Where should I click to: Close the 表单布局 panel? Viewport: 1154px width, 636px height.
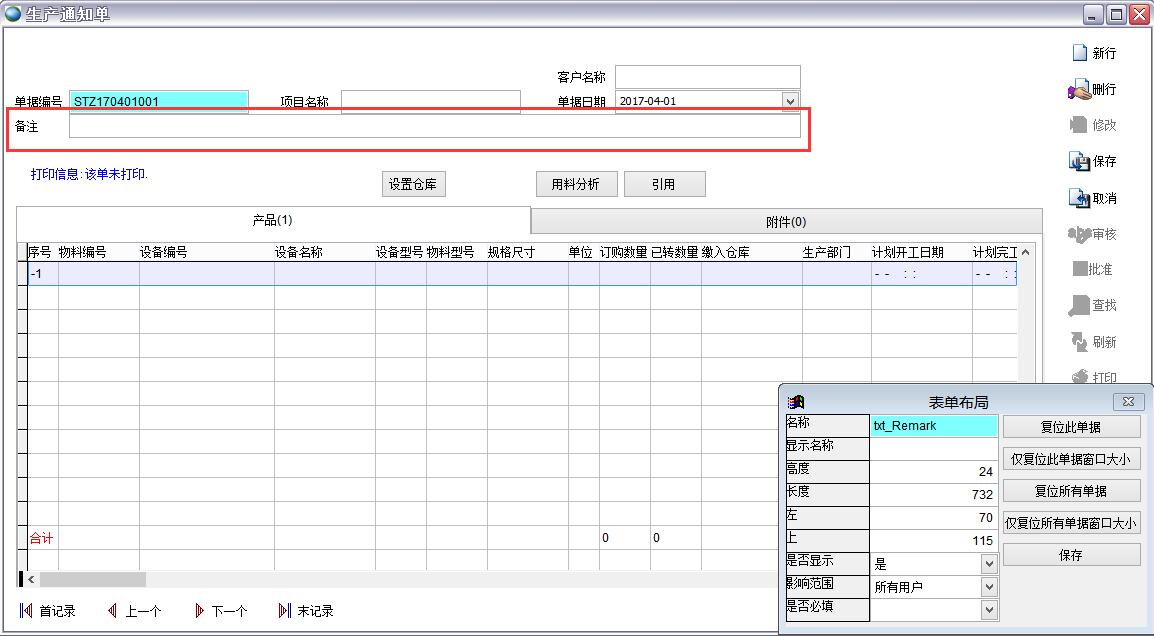[x=1128, y=402]
